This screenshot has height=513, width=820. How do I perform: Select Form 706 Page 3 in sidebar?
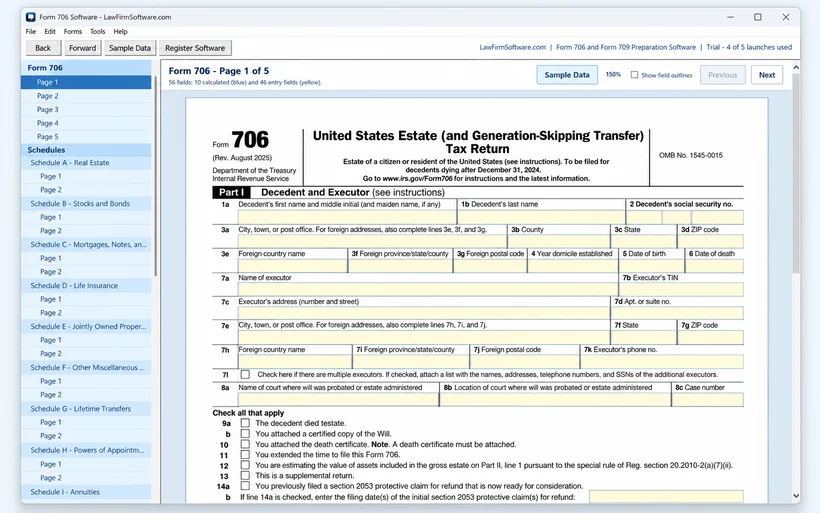click(x=86, y=109)
